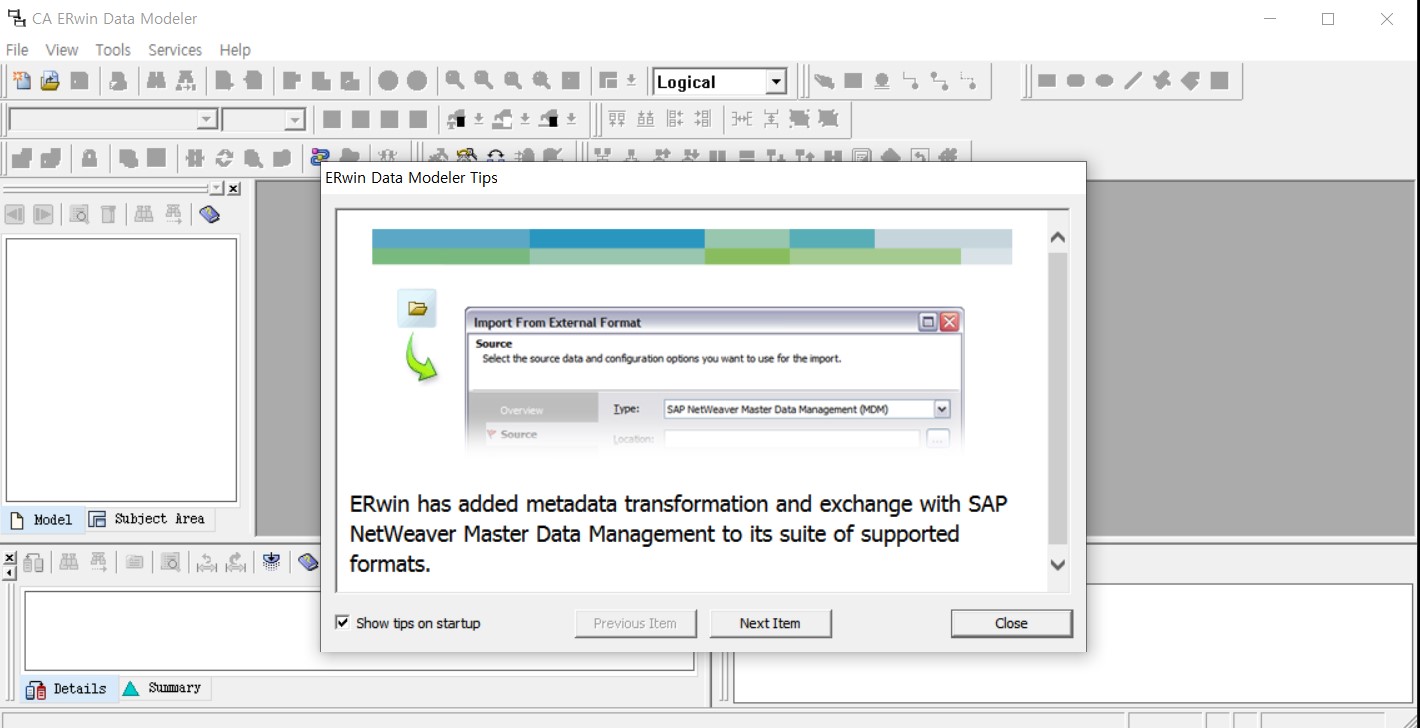Click the Select pointer tool beside Logical dropdown
Screen dimensions: 1420x728
(824, 81)
